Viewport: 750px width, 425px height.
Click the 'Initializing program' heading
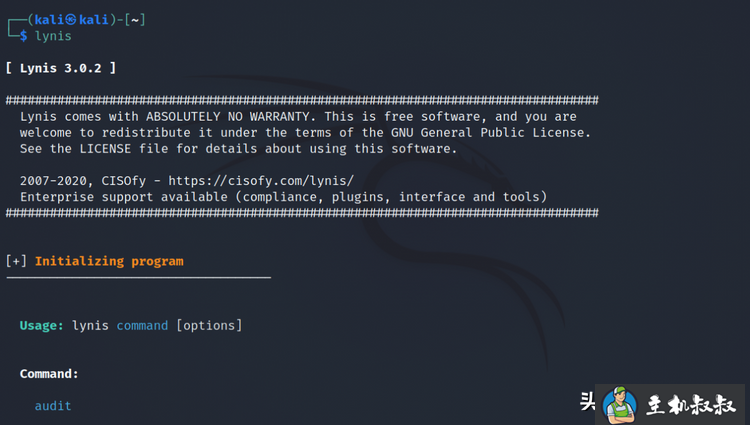pyautogui.click(x=109, y=261)
